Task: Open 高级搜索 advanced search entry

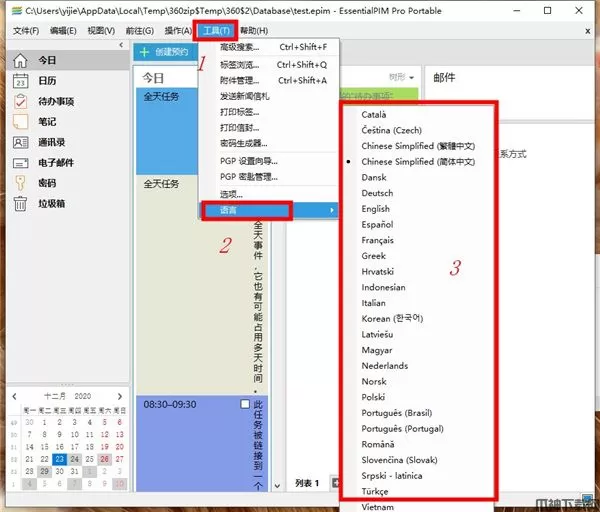Action: (238, 47)
